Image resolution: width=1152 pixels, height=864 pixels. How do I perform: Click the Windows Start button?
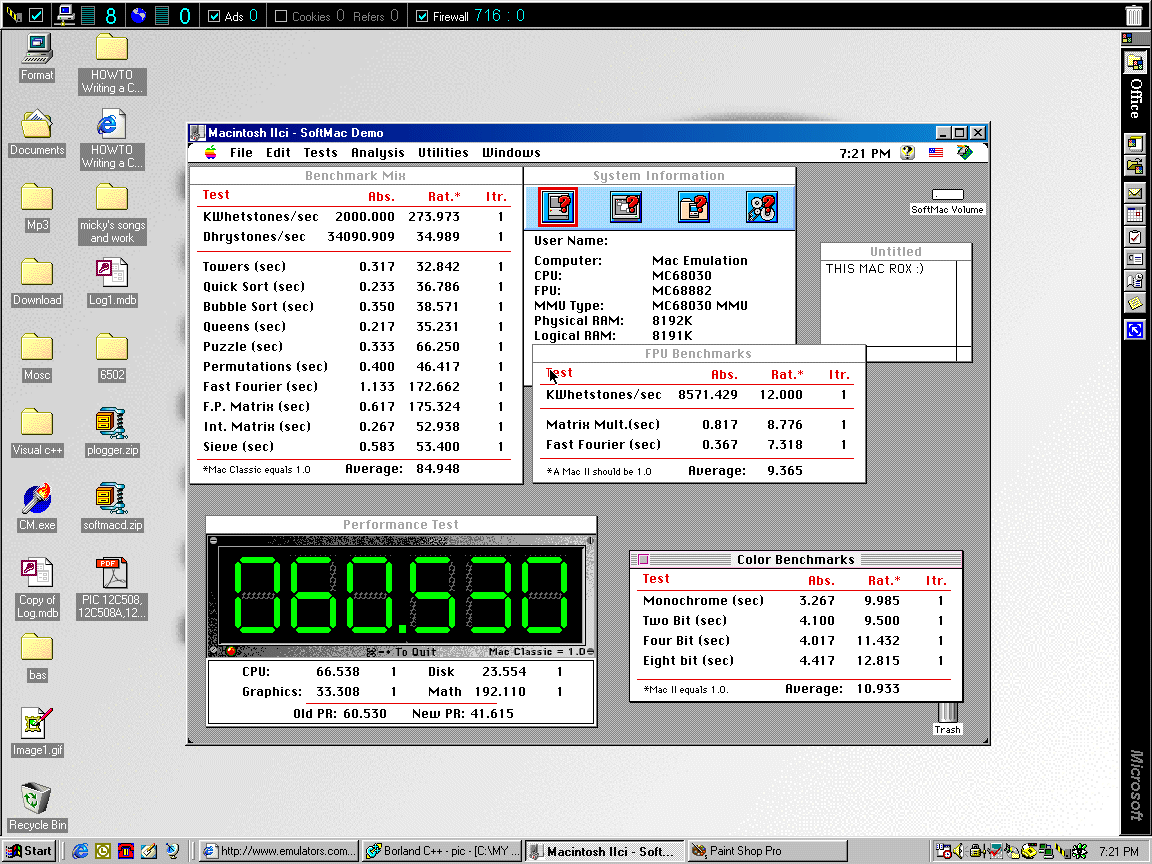click(x=29, y=851)
